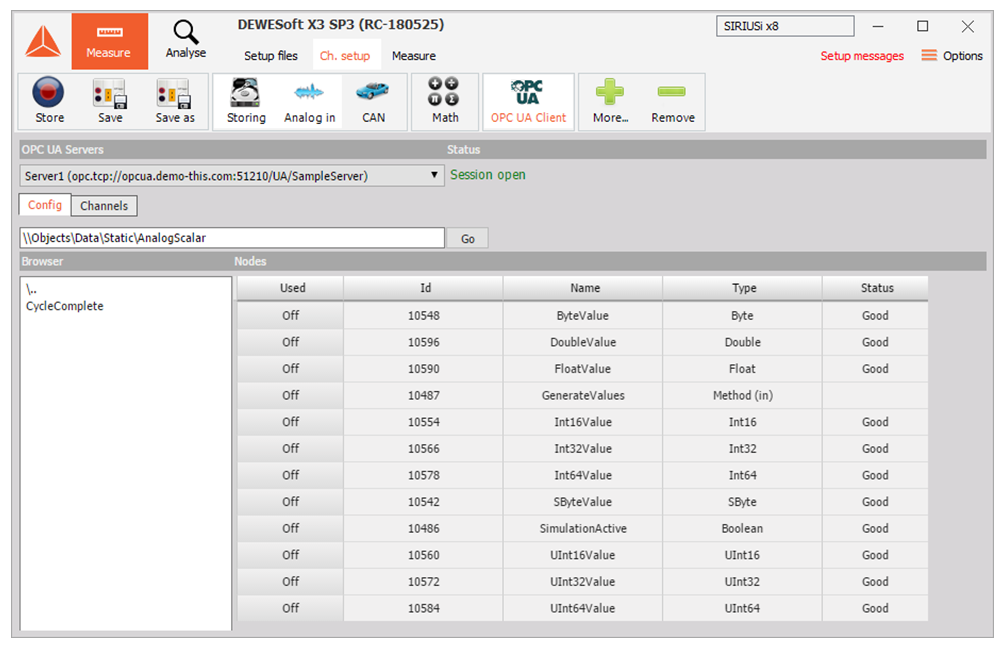Toggle Used Off for ByteValue
The width and height of the screenshot is (1007, 648).
pos(290,315)
